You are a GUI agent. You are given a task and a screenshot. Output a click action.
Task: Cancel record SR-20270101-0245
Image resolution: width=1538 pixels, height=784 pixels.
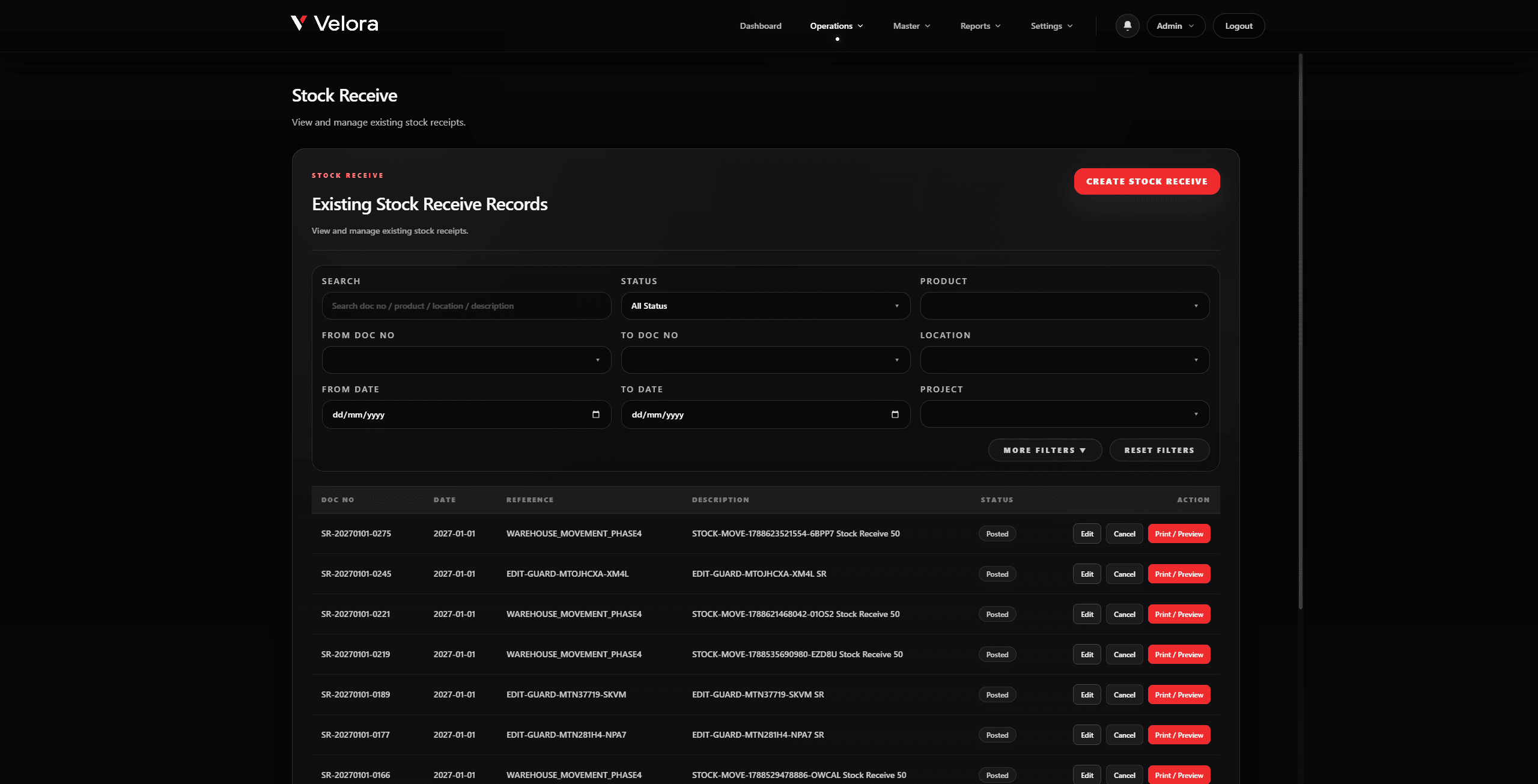(1124, 574)
